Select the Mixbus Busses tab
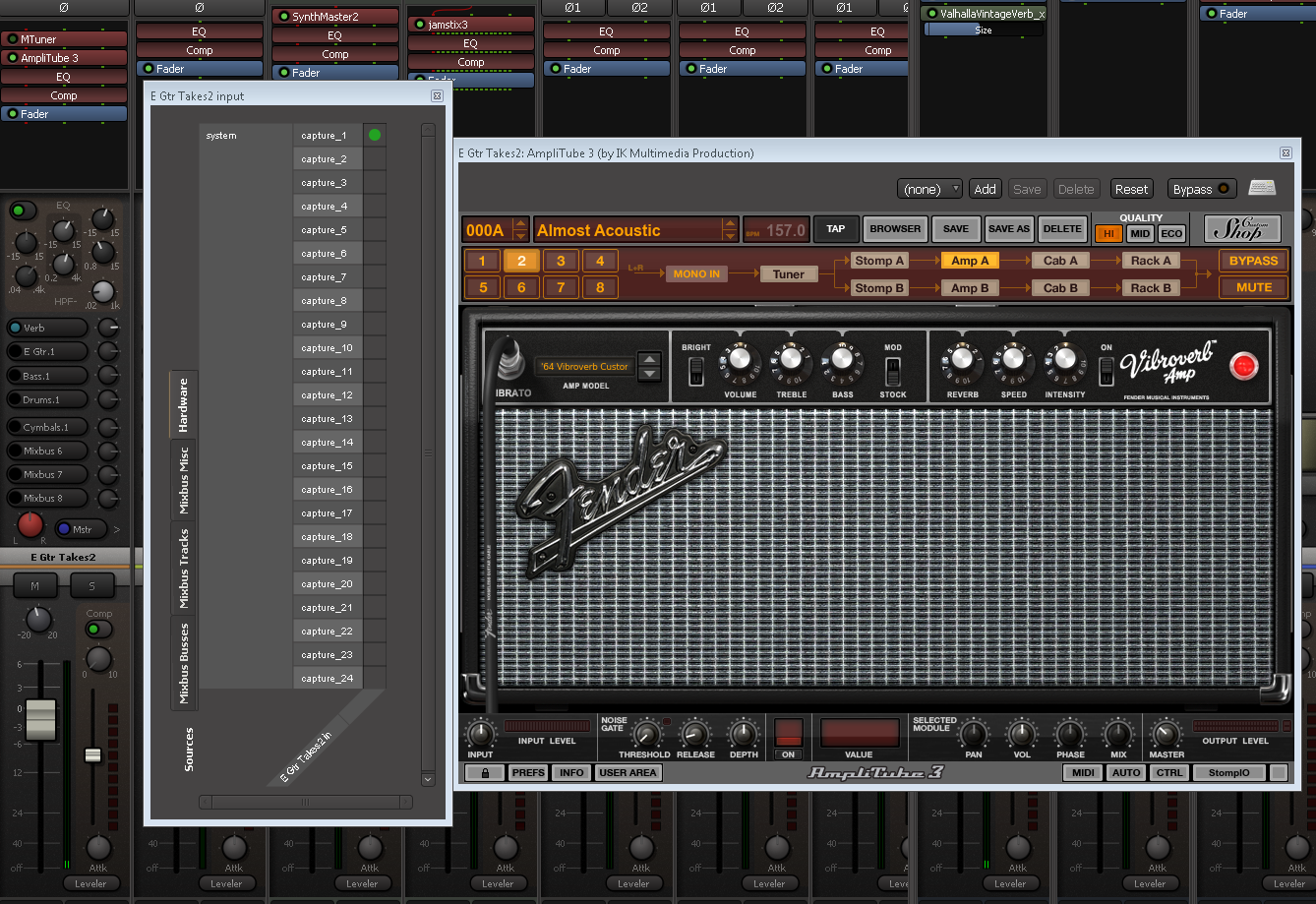The height and width of the screenshot is (904, 1316). pyautogui.click(x=184, y=663)
